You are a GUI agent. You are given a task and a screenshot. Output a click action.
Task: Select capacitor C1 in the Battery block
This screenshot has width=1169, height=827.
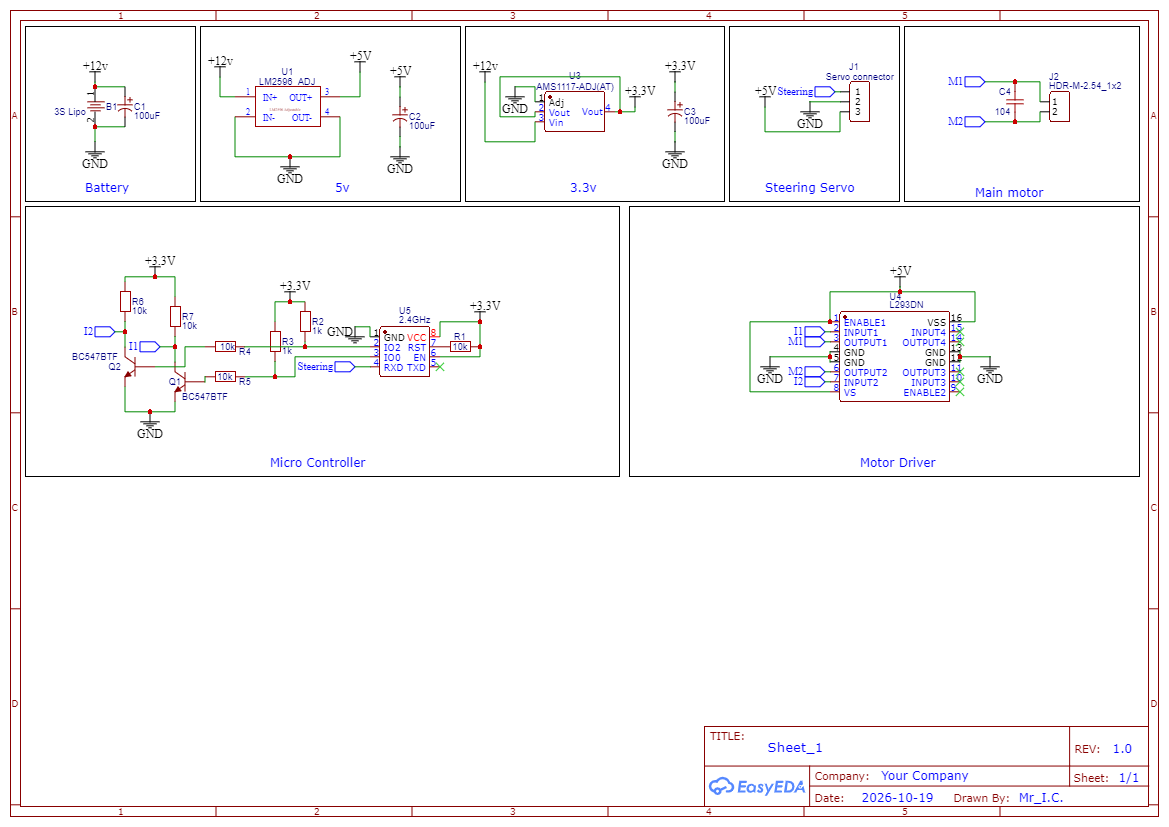coord(125,109)
